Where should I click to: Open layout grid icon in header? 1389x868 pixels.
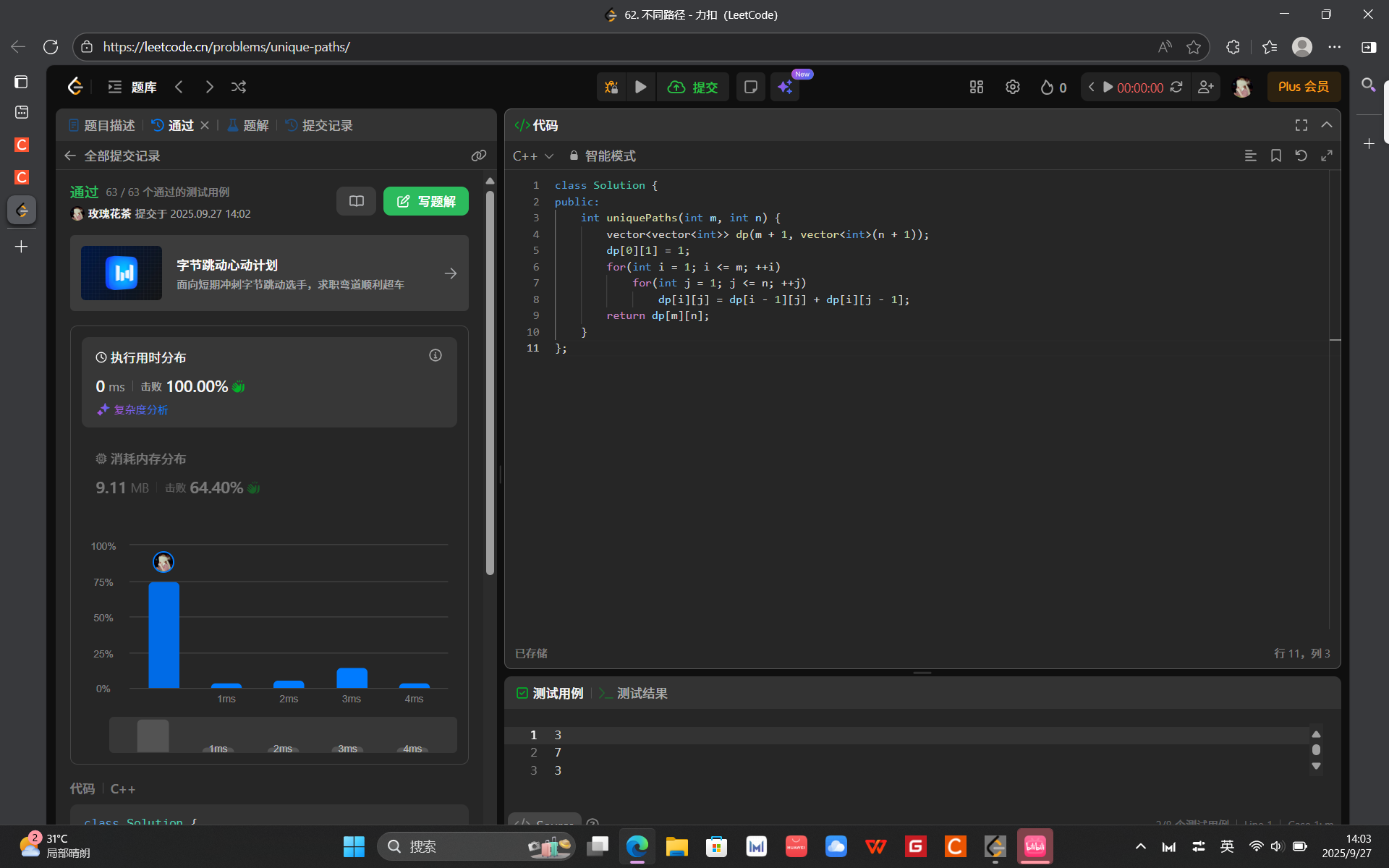(x=977, y=87)
